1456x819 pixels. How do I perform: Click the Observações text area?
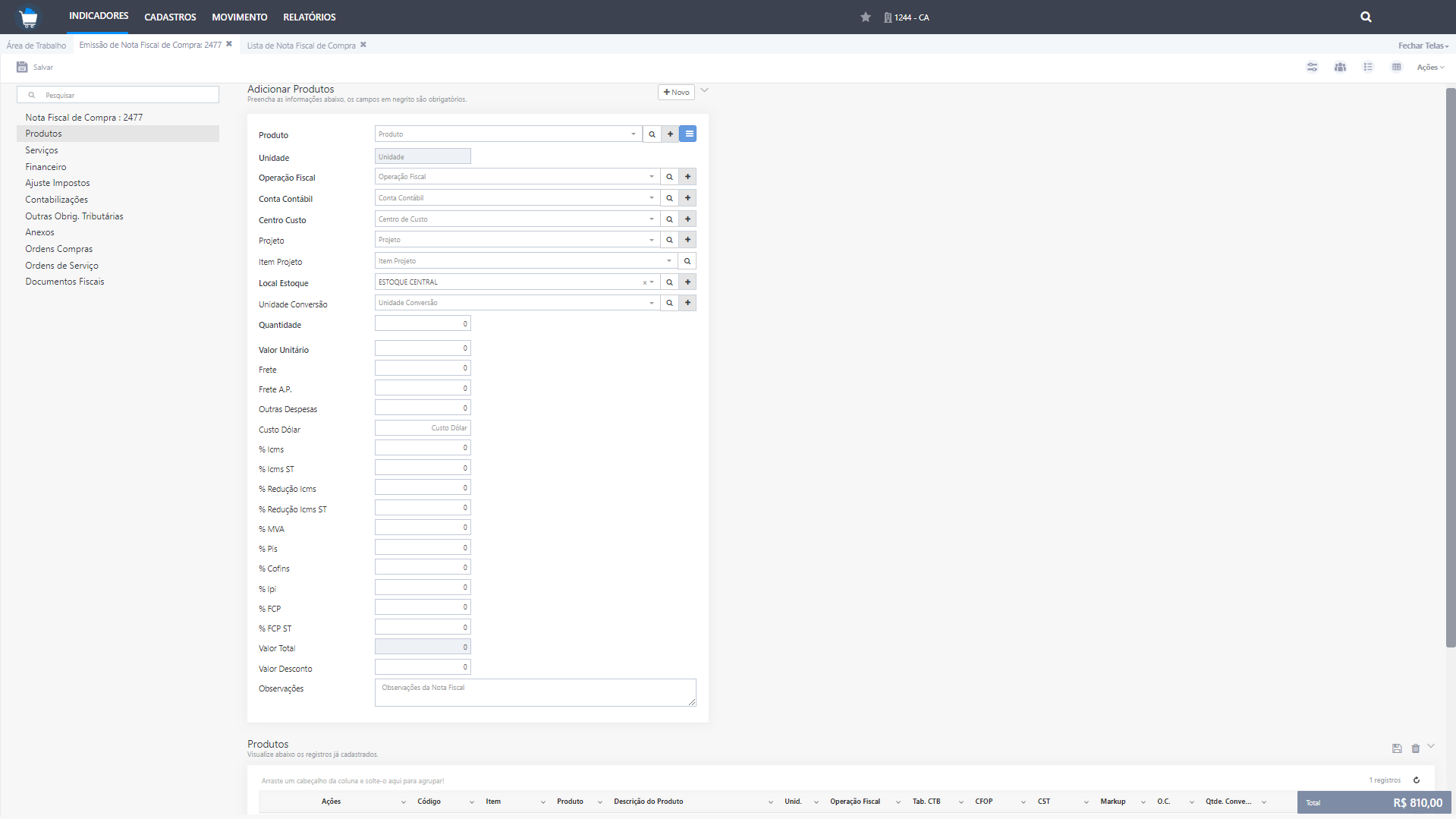pos(535,693)
